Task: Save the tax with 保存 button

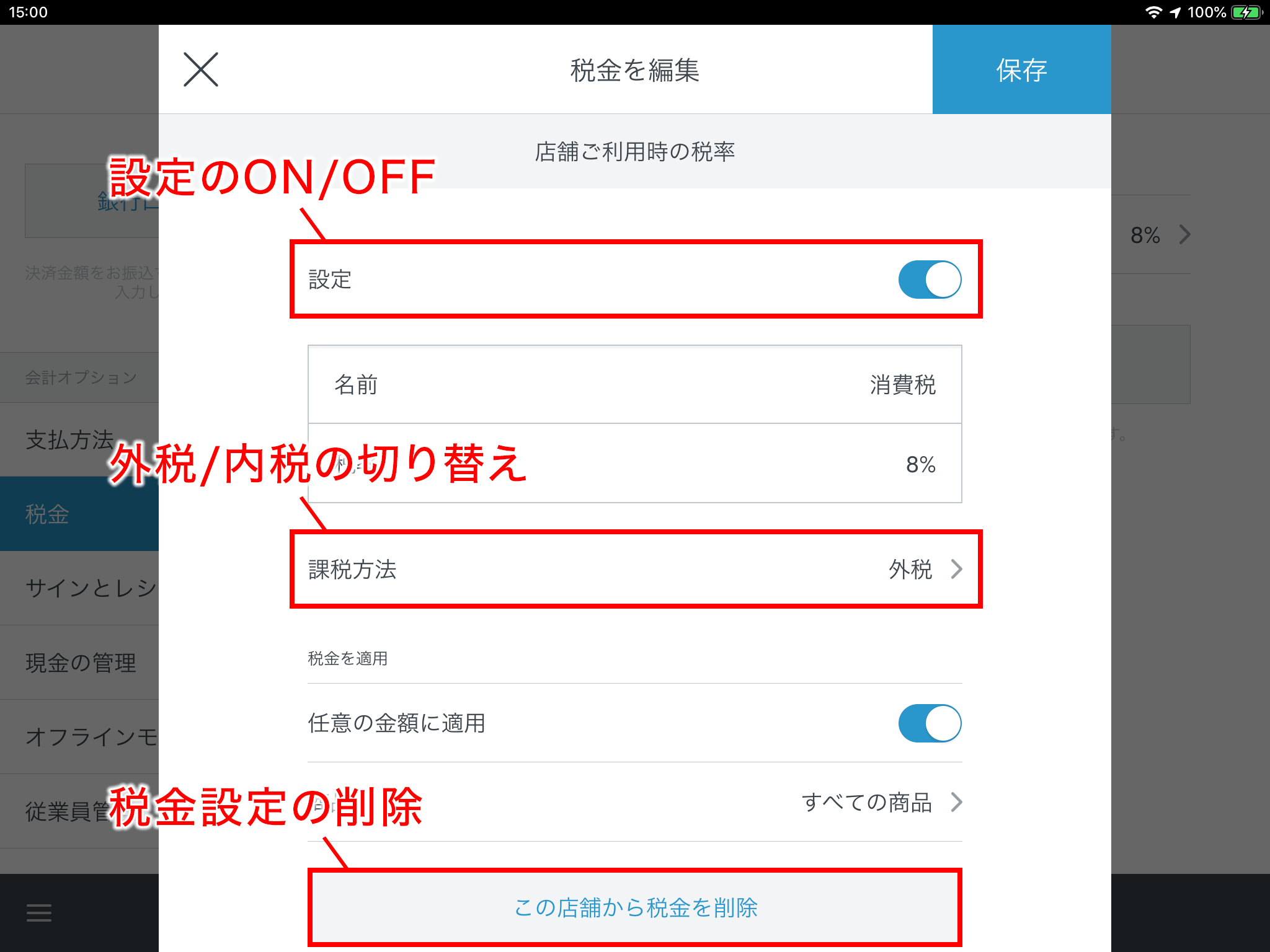Action: pyautogui.click(x=1021, y=69)
